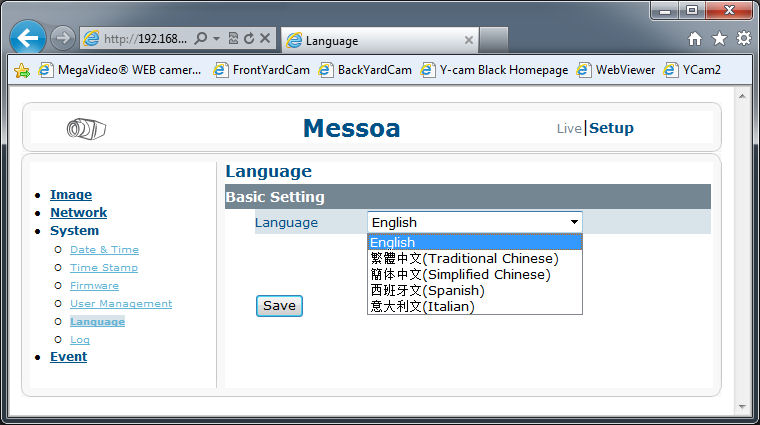Open the Setup page link
The image size is (760, 425).
[x=611, y=128]
